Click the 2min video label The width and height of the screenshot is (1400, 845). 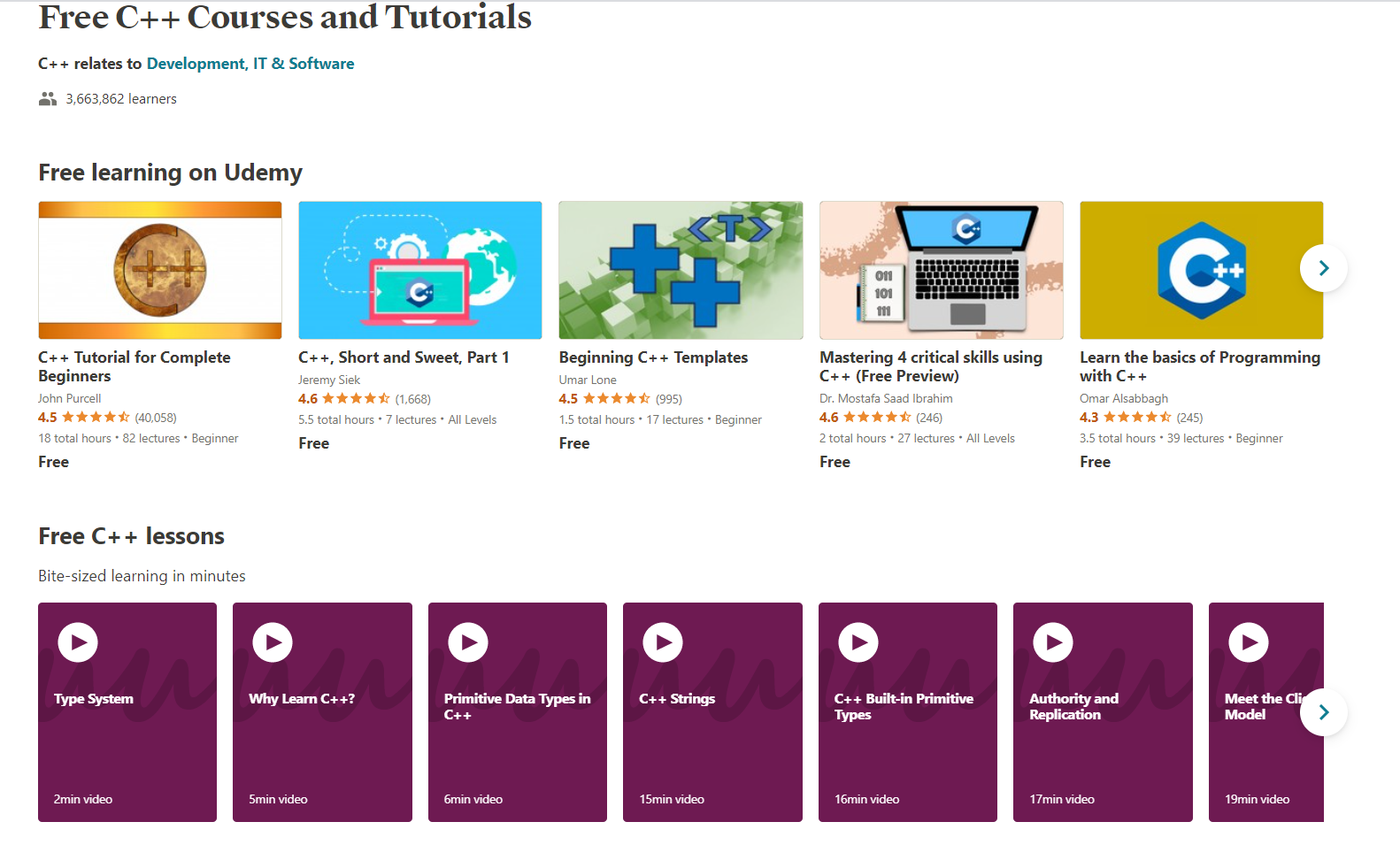click(83, 800)
